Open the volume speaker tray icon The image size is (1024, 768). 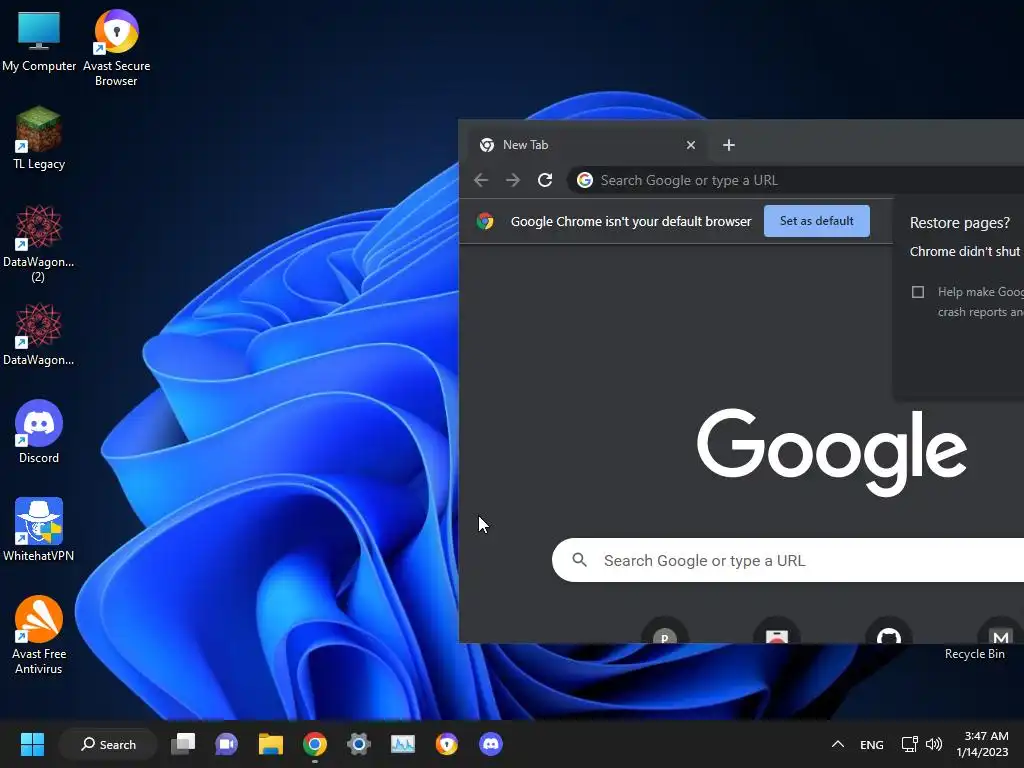click(x=934, y=744)
